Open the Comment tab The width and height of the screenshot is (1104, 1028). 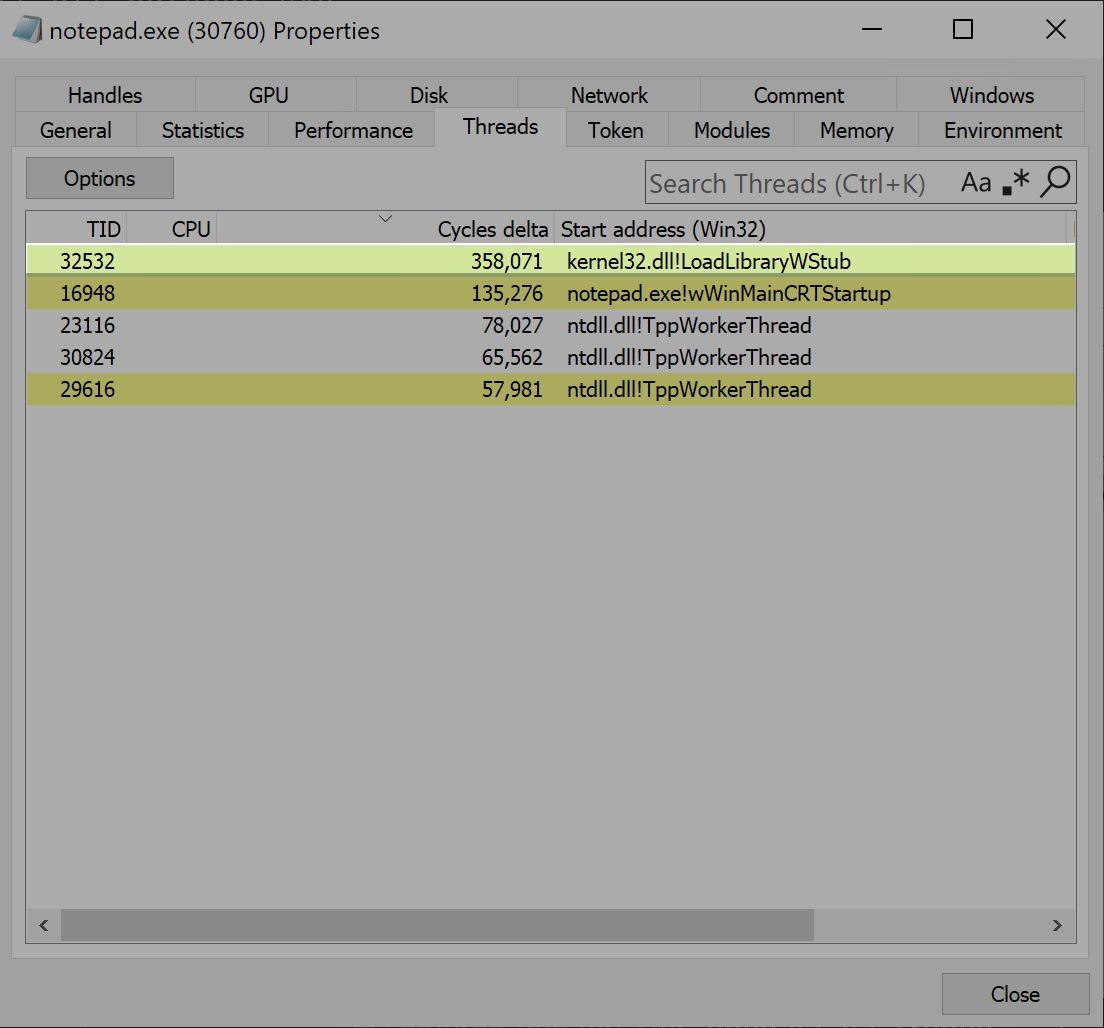click(798, 95)
